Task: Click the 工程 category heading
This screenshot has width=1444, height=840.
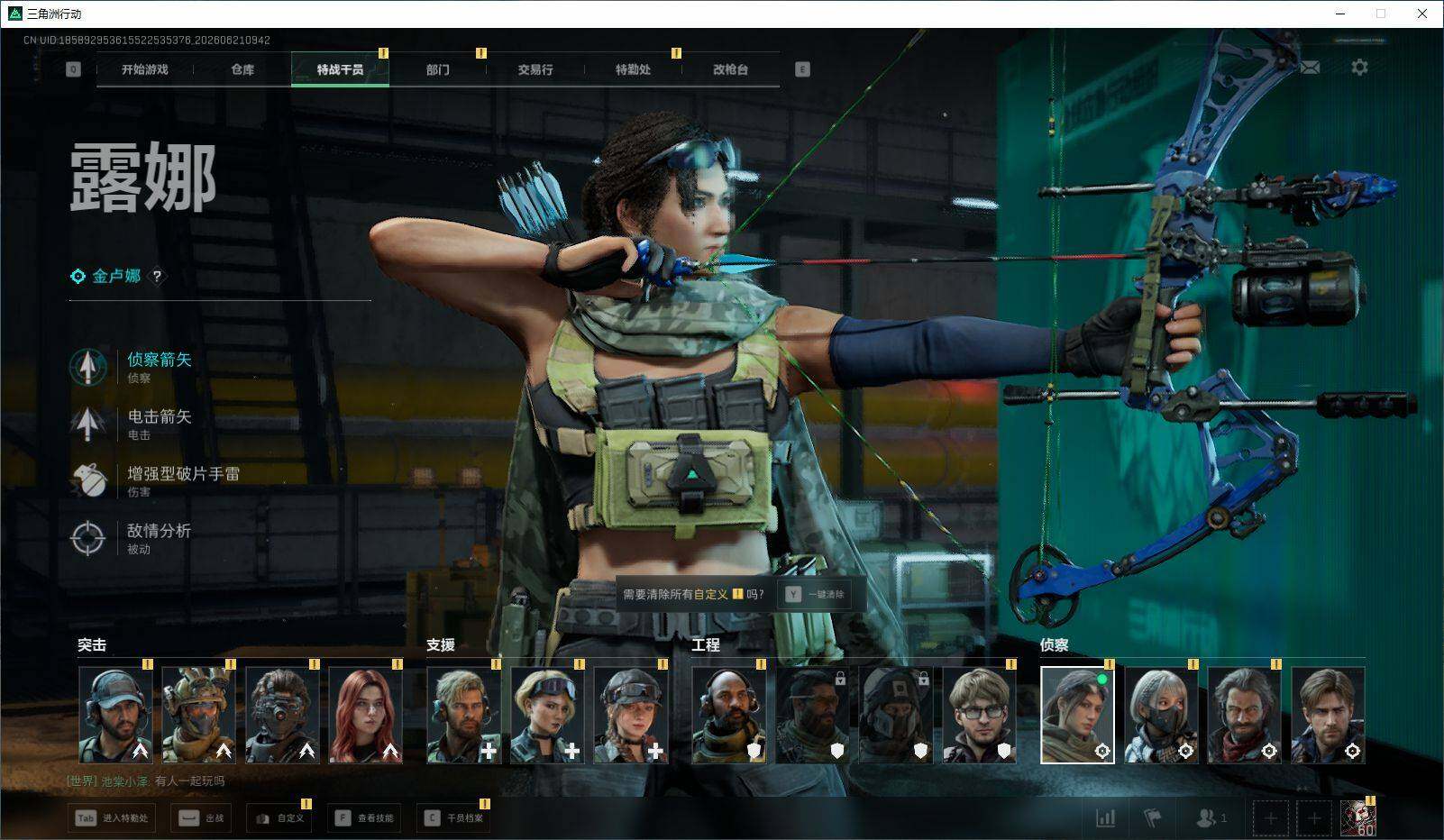Action: click(x=706, y=645)
